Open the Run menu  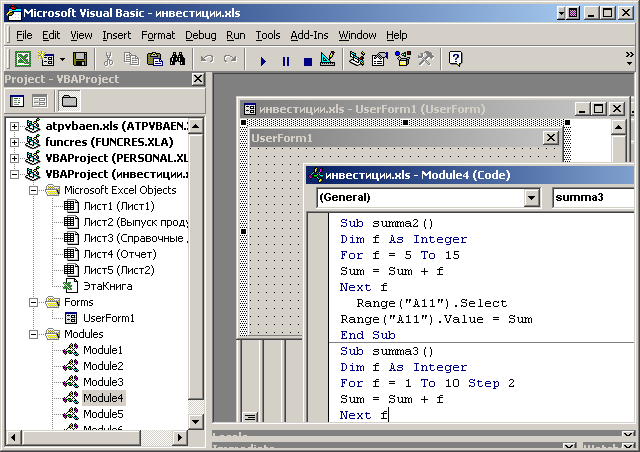[236, 36]
